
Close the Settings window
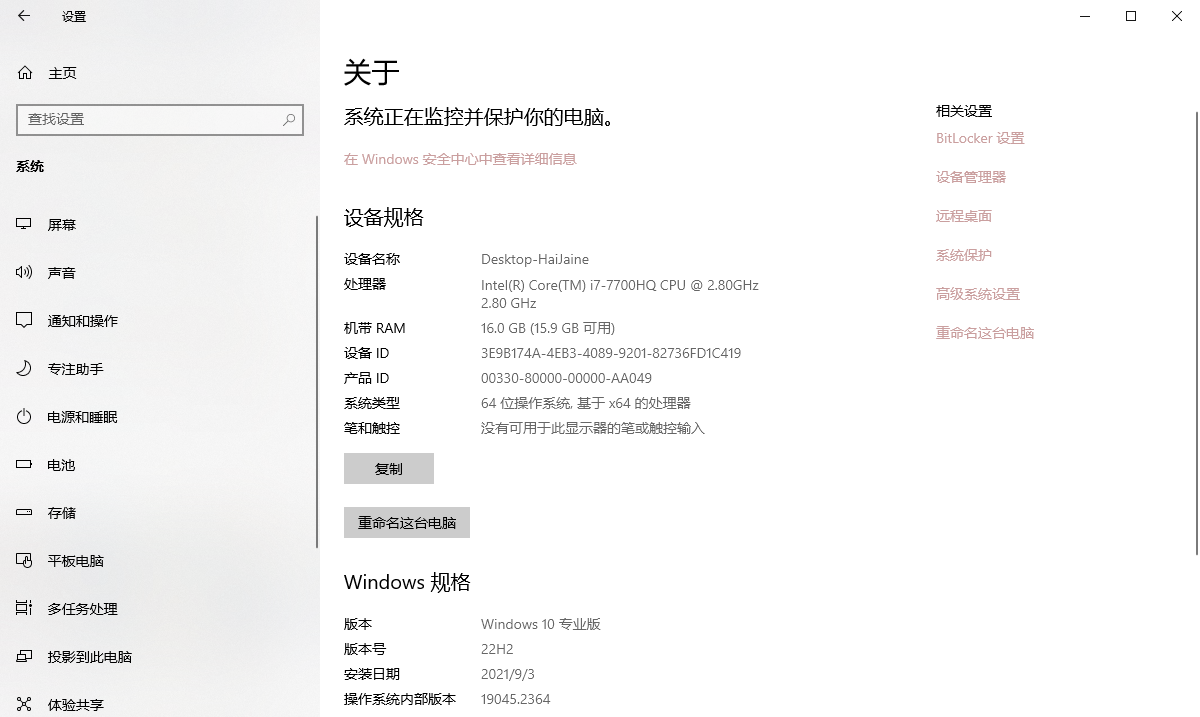[x=1177, y=16]
